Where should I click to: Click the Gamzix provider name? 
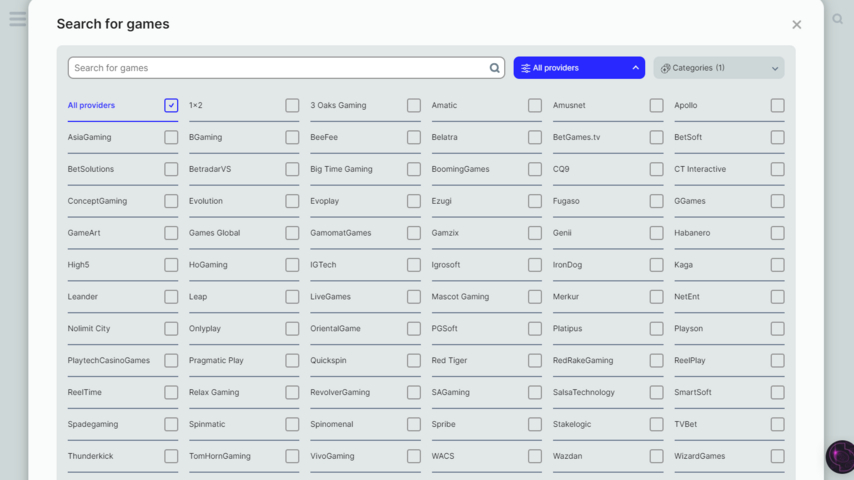[x=445, y=233]
